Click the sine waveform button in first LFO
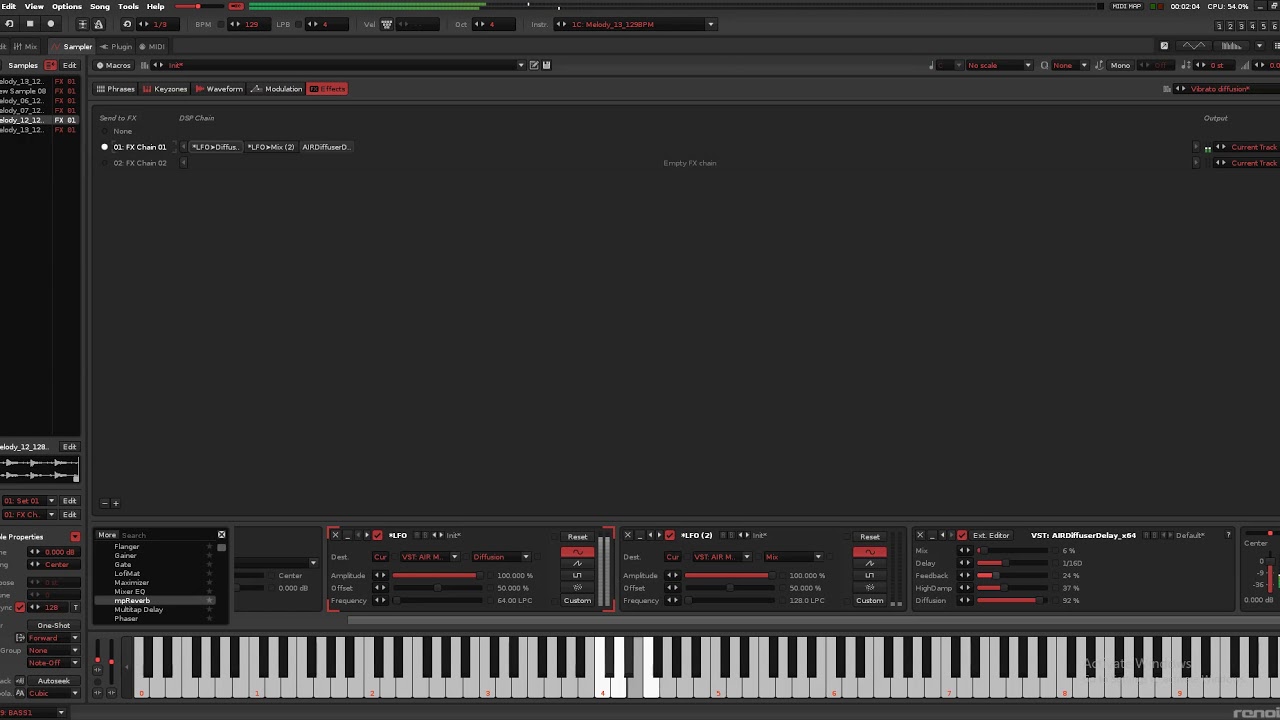 coord(577,552)
